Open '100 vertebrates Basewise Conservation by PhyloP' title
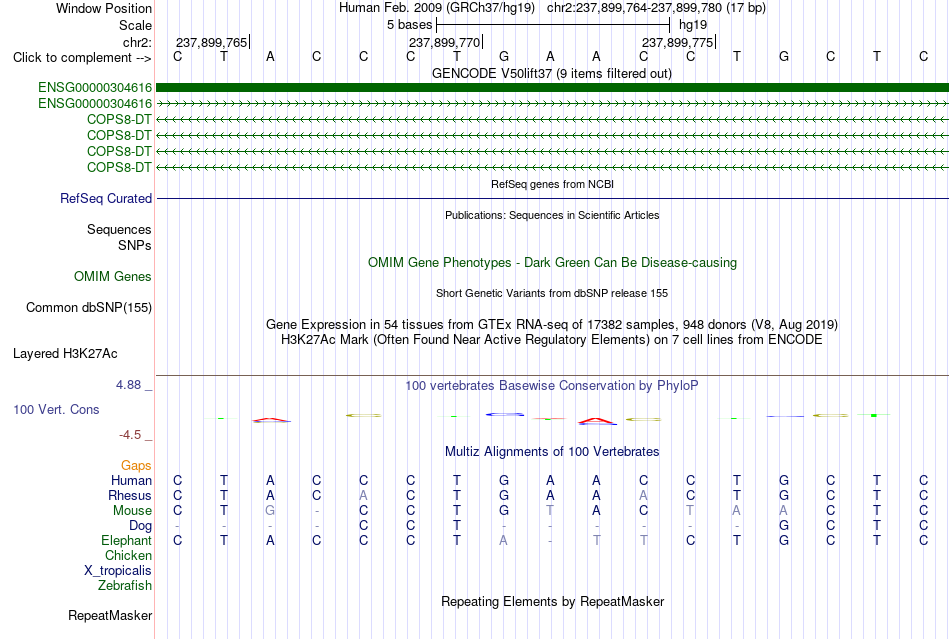 (552, 386)
